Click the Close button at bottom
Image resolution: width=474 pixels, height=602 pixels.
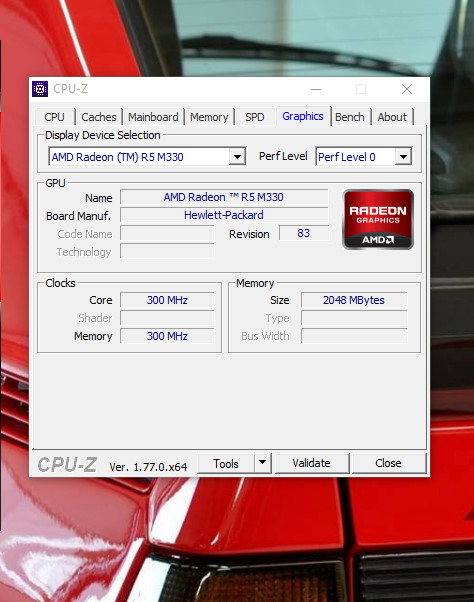pos(388,463)
